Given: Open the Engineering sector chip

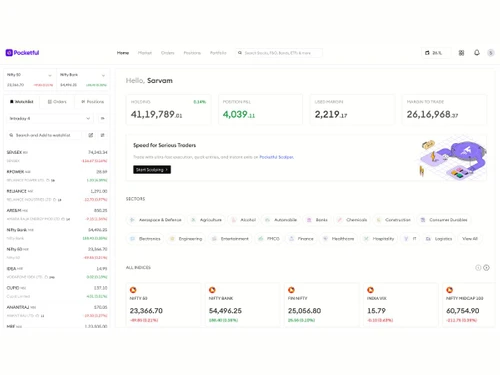Looking at the screenshot, I should (186, 239).
